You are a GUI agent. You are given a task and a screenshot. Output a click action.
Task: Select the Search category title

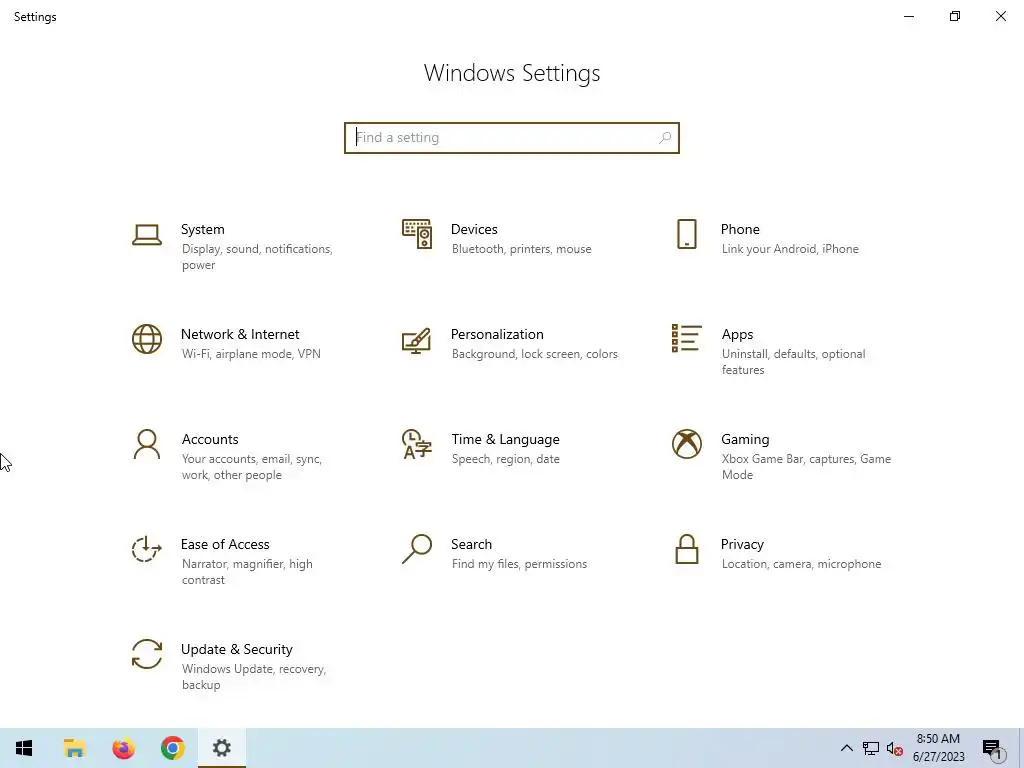click(x=472, y=544)
